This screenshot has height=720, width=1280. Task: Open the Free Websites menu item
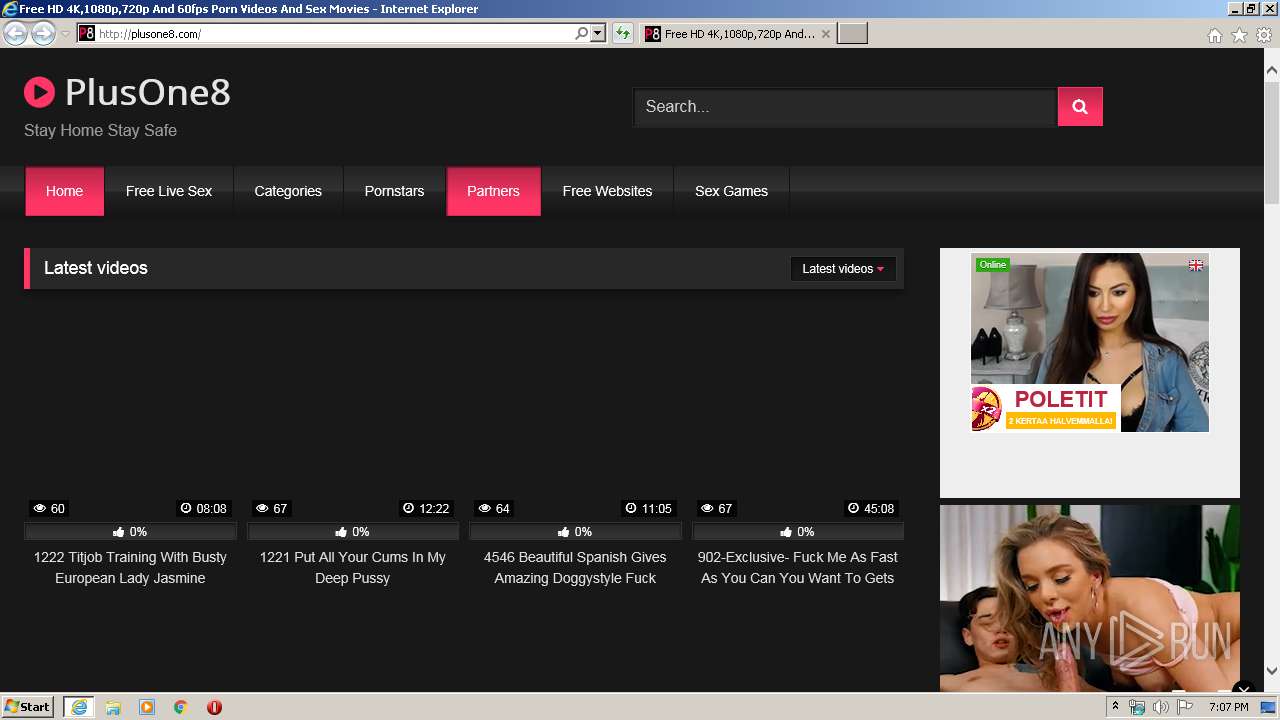pos(607,191)
